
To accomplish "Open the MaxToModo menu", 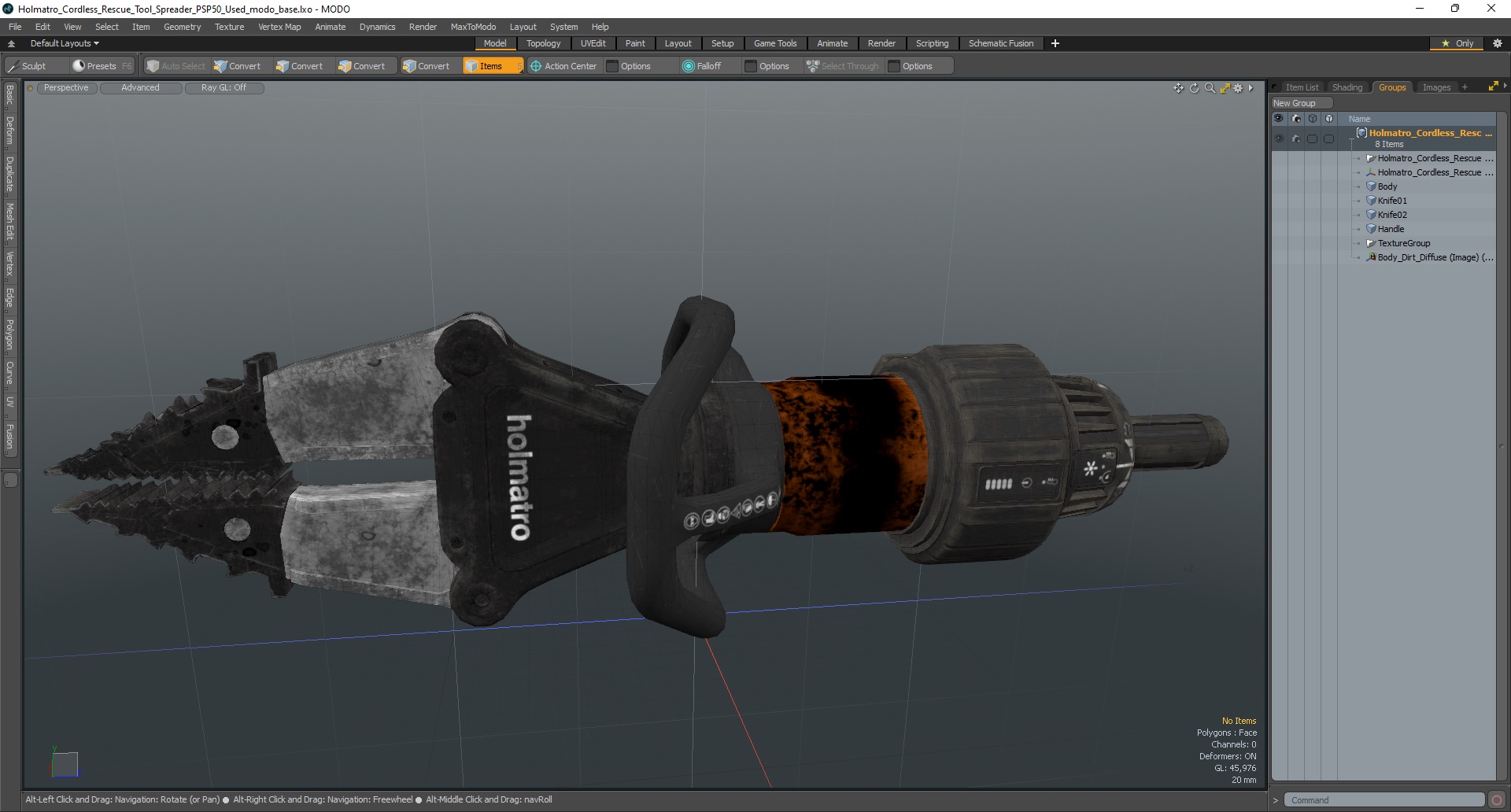I will click(473, 27).
